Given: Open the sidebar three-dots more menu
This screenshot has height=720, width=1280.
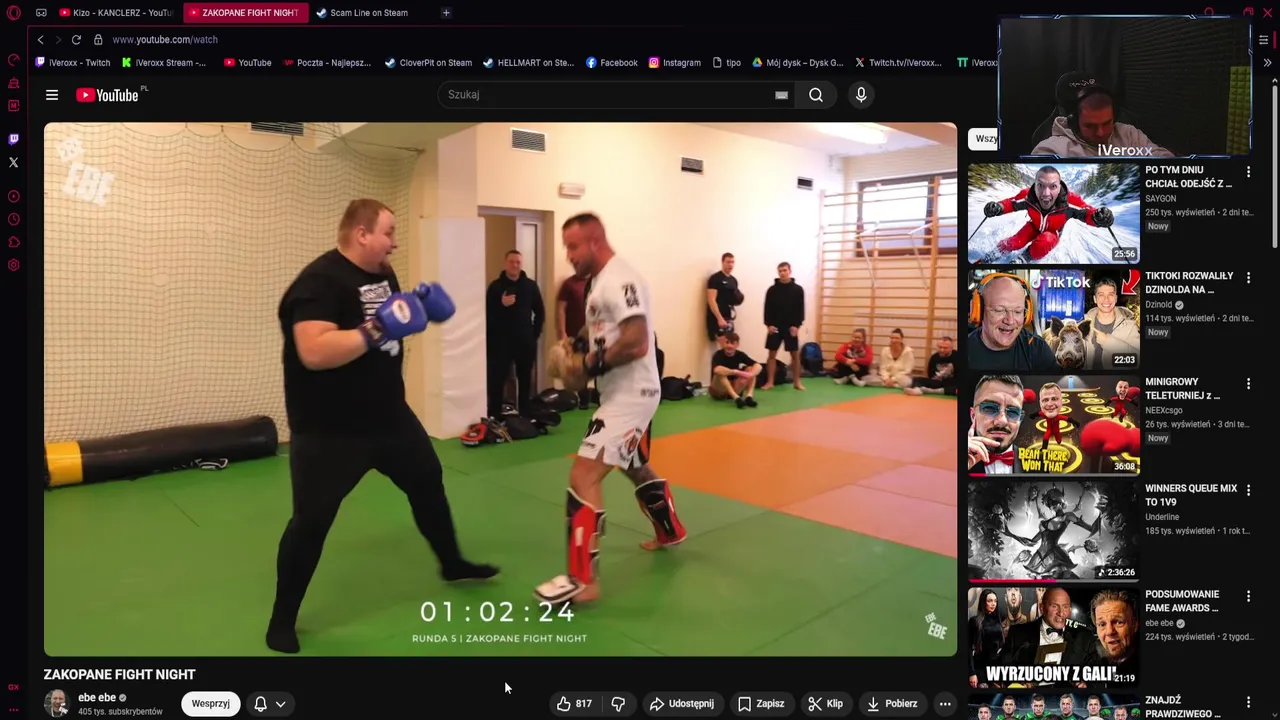Looking at the screenshot, I should (x=13, y=709).
